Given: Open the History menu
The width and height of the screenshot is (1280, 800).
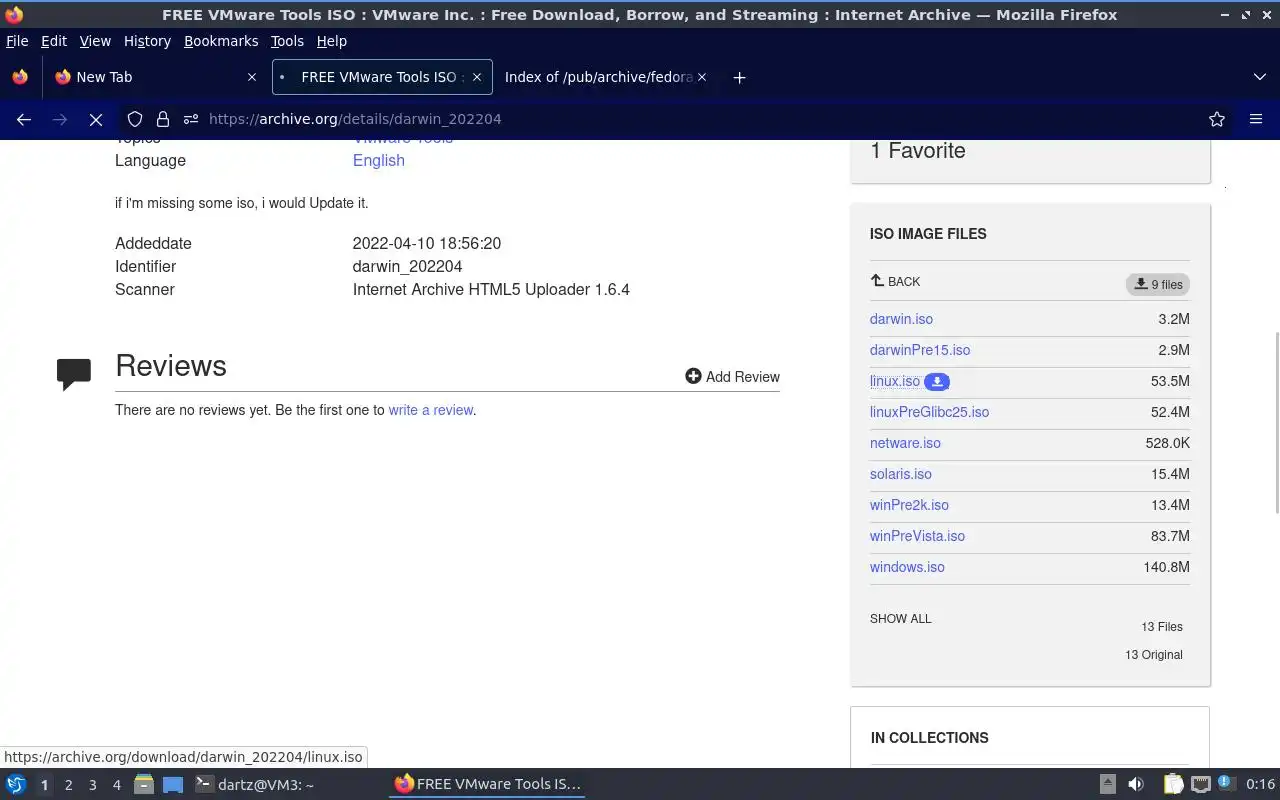Looking at the screenshot, I should coord(147,41).
